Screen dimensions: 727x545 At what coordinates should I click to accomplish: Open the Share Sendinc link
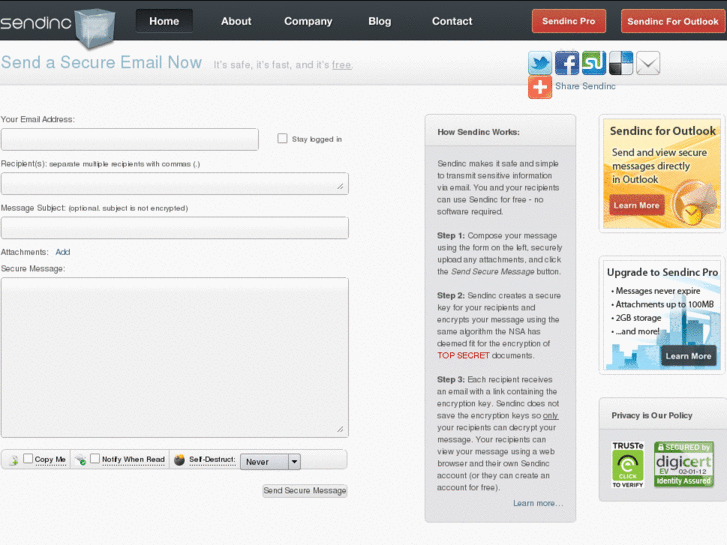586,86
